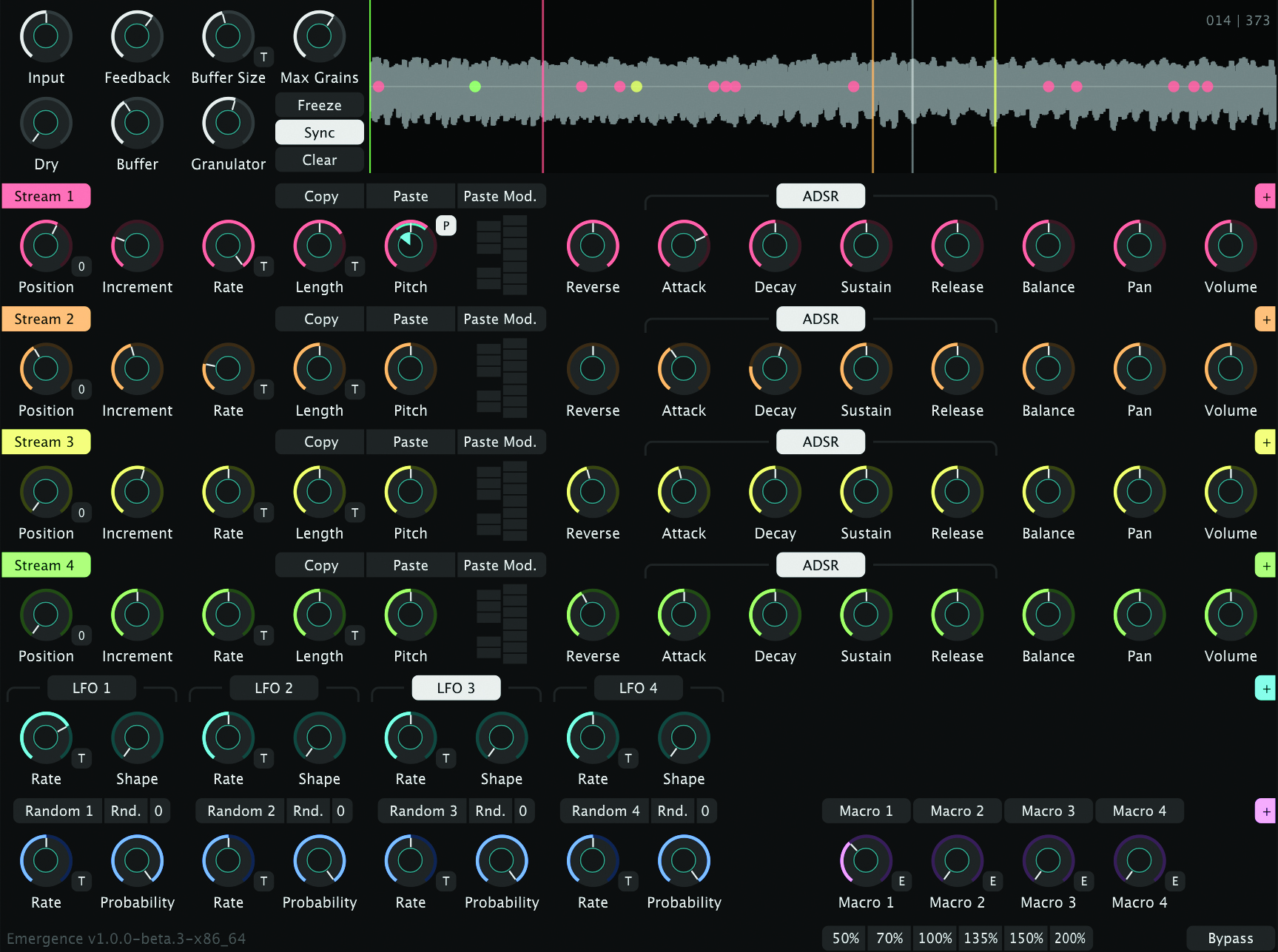Select the Macro 1 tab button
1278x952 pixels.
pos(867,811)
